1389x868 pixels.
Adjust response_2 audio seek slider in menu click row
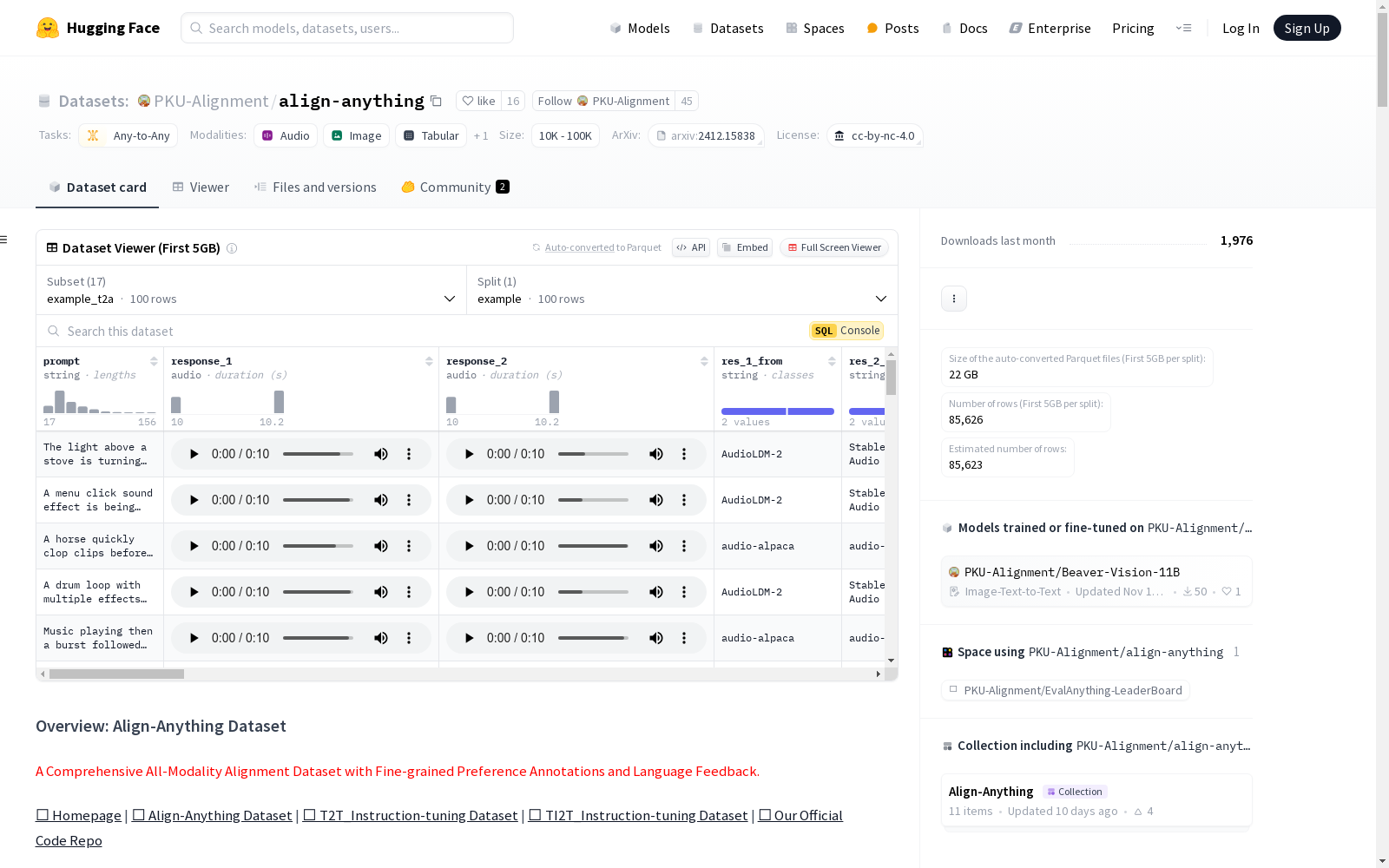pyautogui.click(x=593, y=500)
